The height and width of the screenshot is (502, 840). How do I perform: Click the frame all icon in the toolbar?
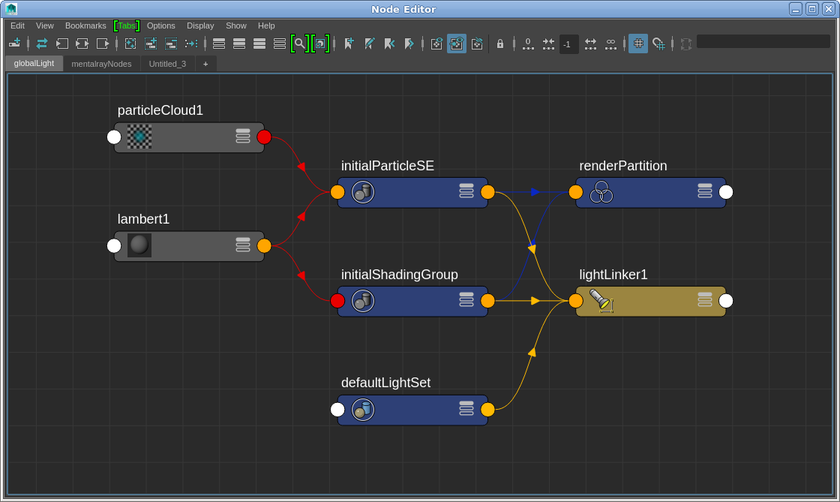click(130, 44)
